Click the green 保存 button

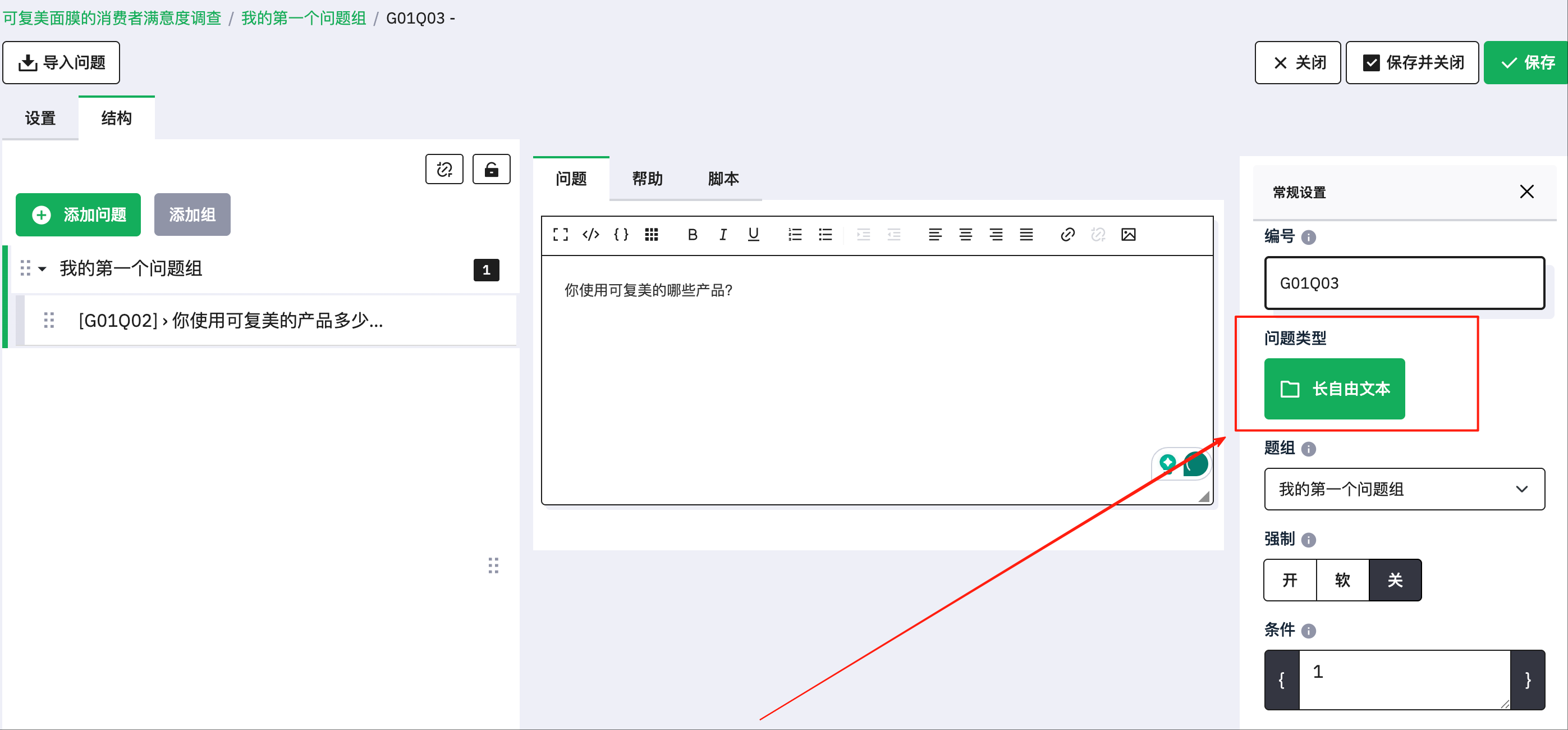[1526, 62]
